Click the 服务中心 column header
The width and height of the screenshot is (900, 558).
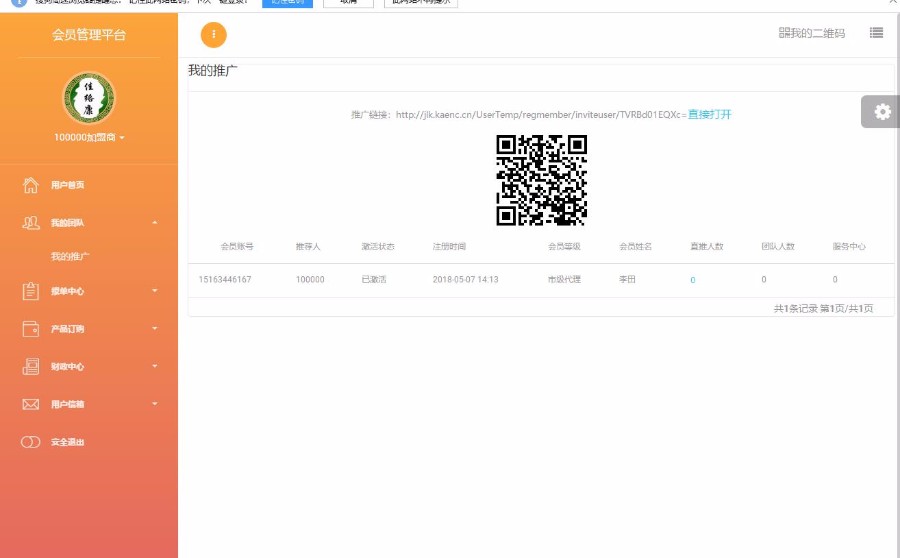(x=849, y=246)
